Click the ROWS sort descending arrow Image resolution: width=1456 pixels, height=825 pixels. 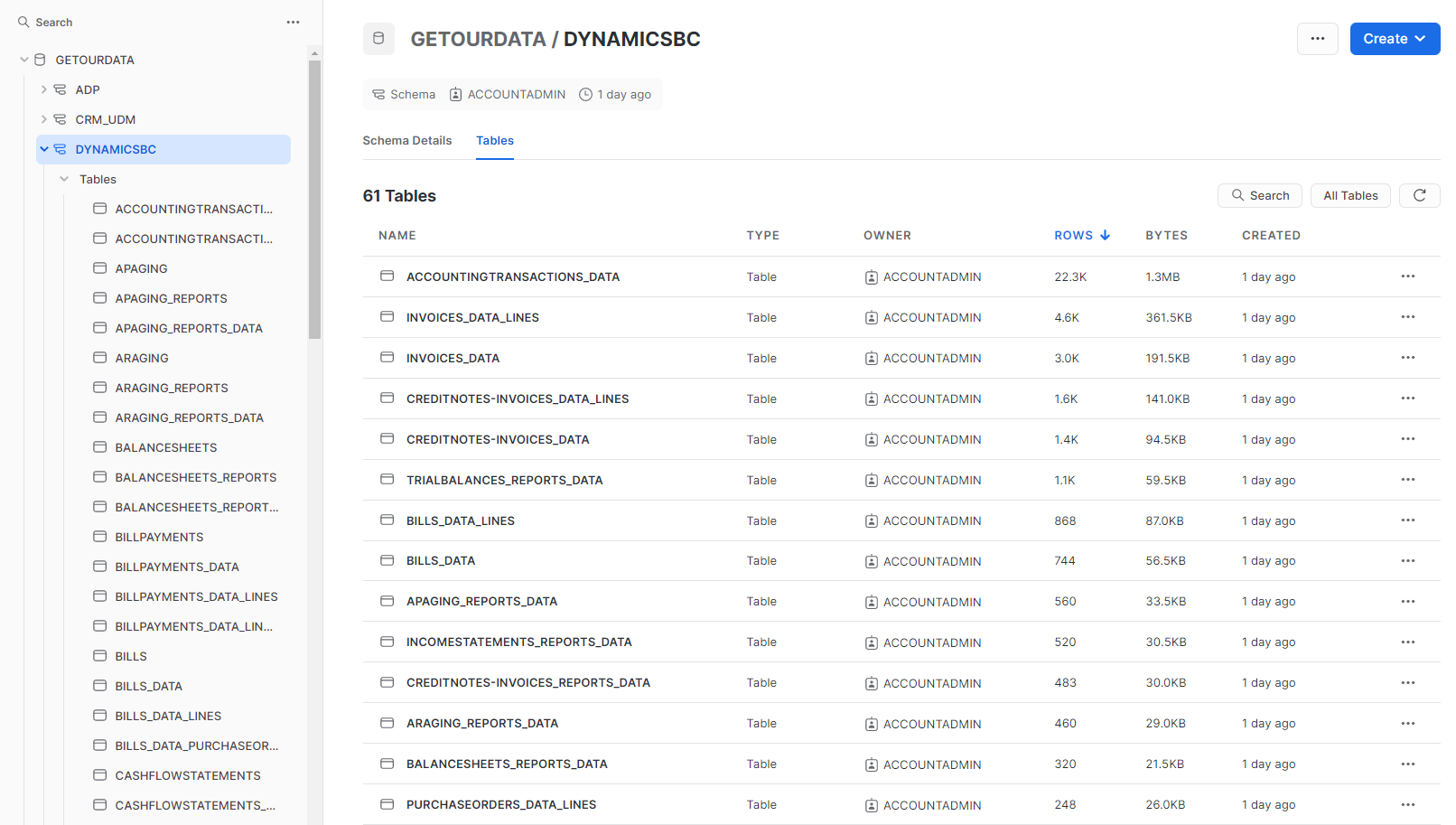coord(1105,235)
